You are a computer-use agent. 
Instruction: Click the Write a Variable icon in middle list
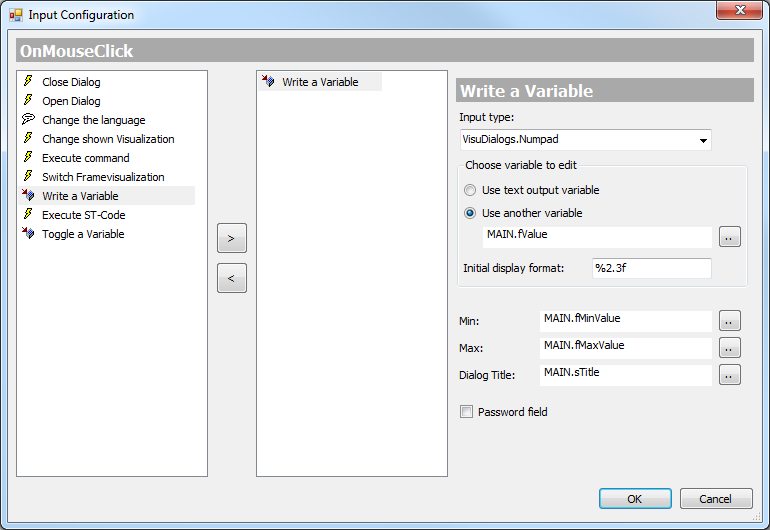(268, 81)
